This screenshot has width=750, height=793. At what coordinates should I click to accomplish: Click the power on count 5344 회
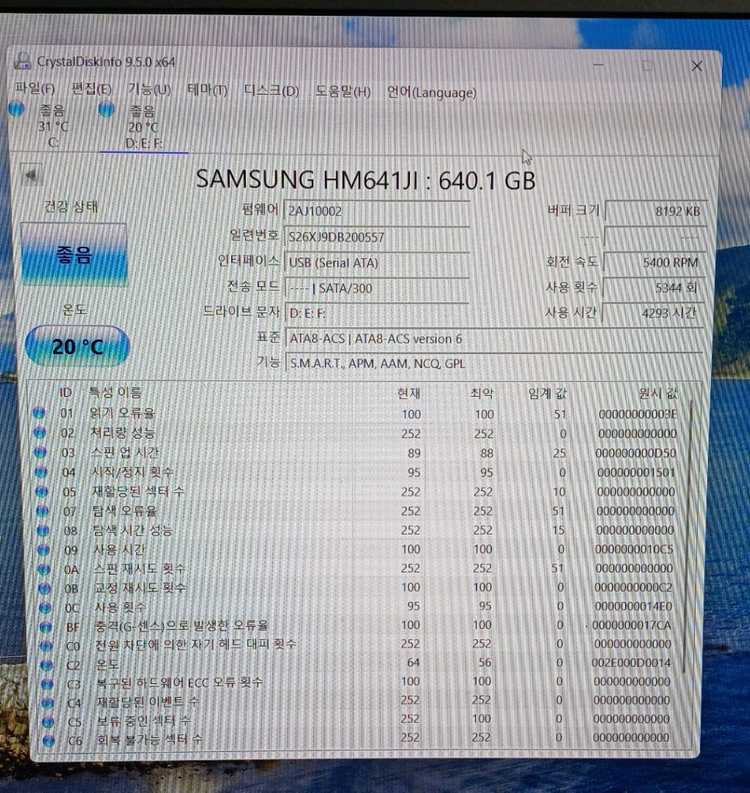coord(652,288)
